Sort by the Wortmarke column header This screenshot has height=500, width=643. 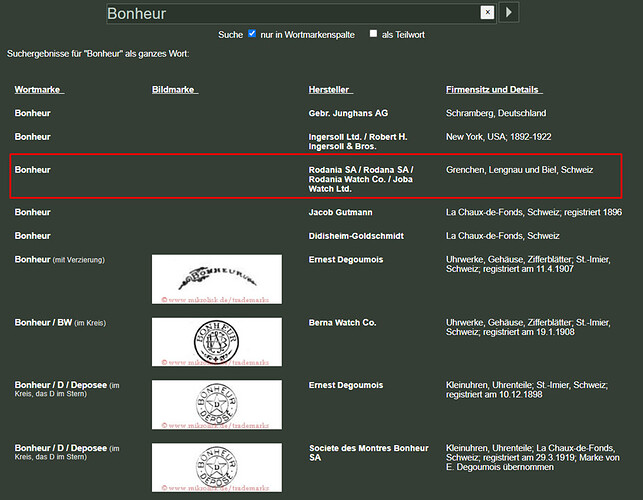tap(39, 89)
